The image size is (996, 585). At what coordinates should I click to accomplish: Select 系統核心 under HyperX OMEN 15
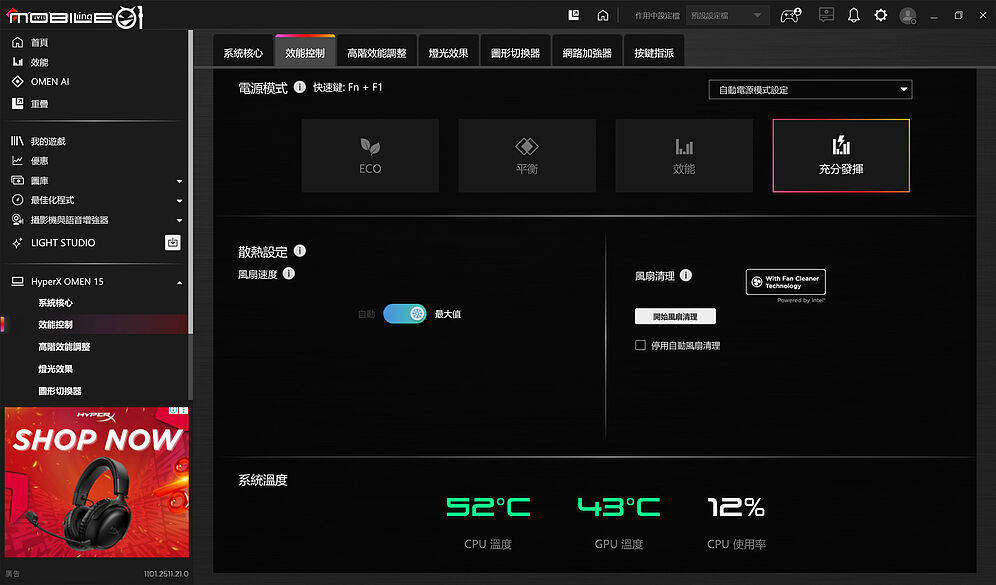pos(55,303)
